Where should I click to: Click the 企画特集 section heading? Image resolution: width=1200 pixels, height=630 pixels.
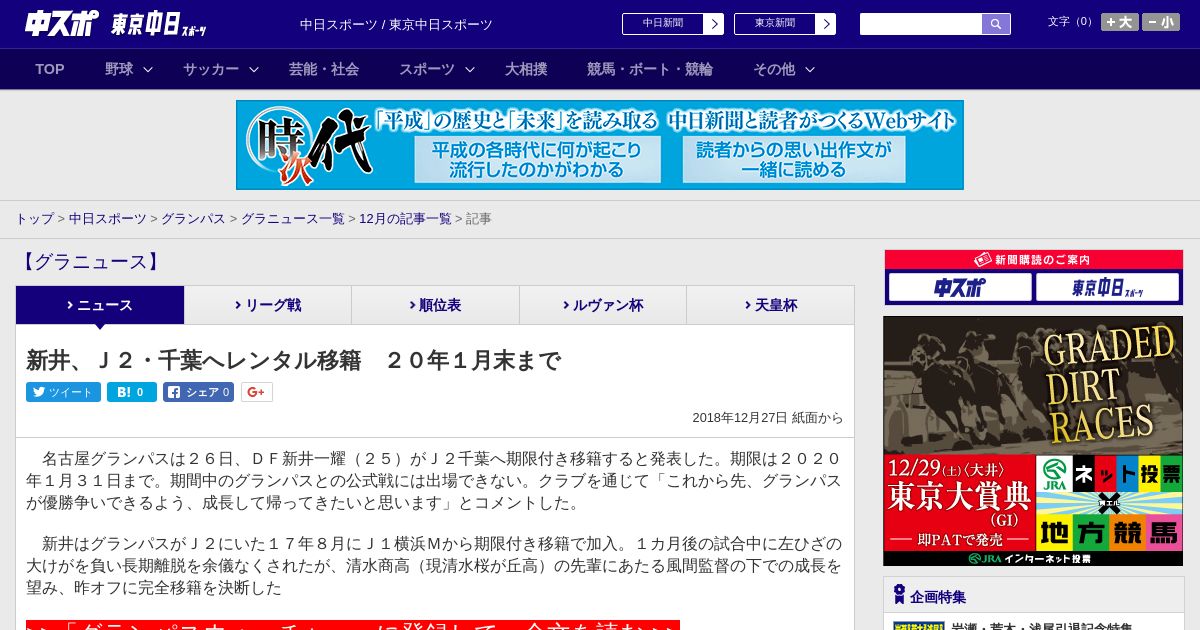938,597
